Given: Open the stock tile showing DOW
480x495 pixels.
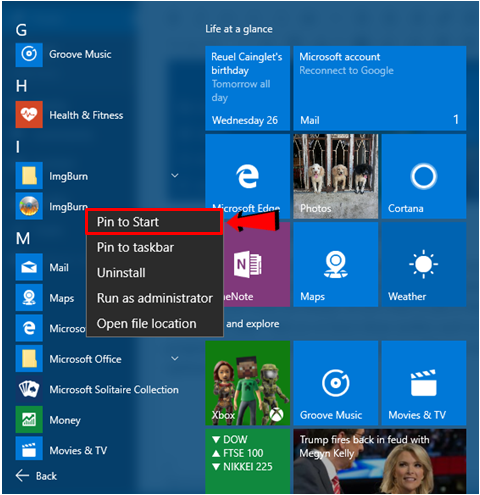Looking at the screenshot, I should (x=248, y=461).
